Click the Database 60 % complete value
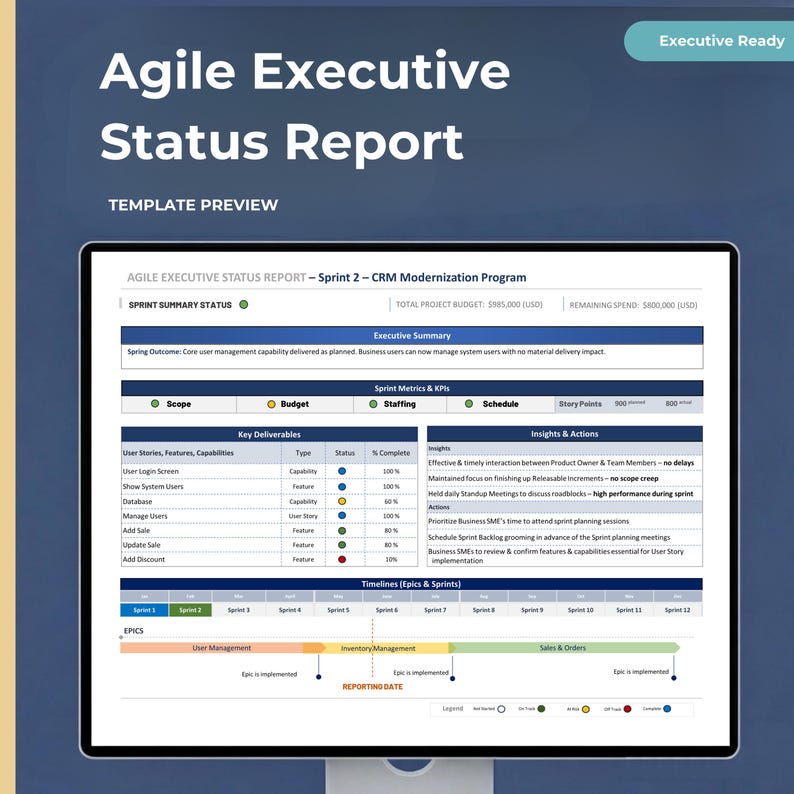This screenshot has height=794, width=794. click(x=391, y=501)
